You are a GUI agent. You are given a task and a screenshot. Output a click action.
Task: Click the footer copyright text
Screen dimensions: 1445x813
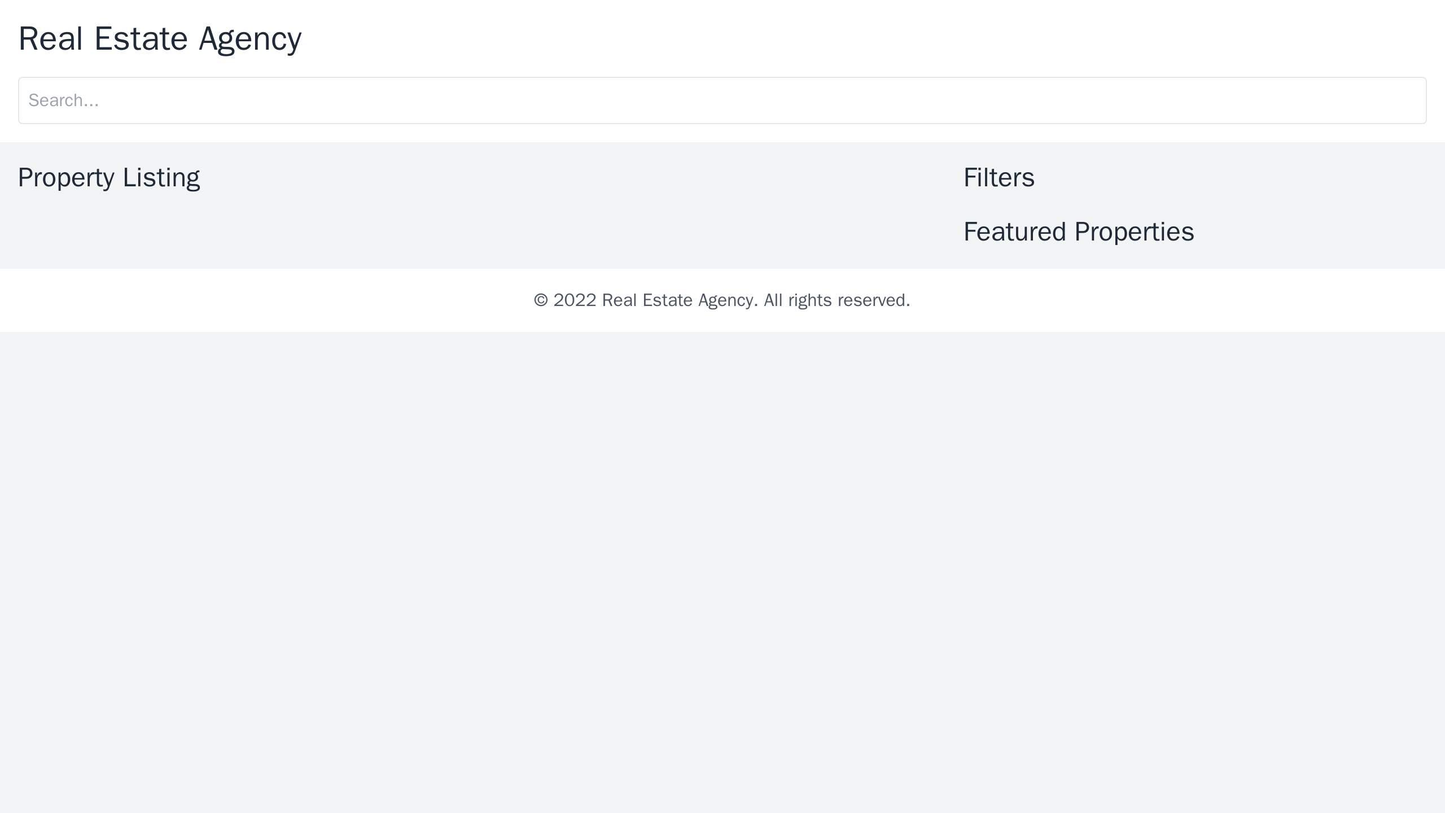tap(721, 300)
